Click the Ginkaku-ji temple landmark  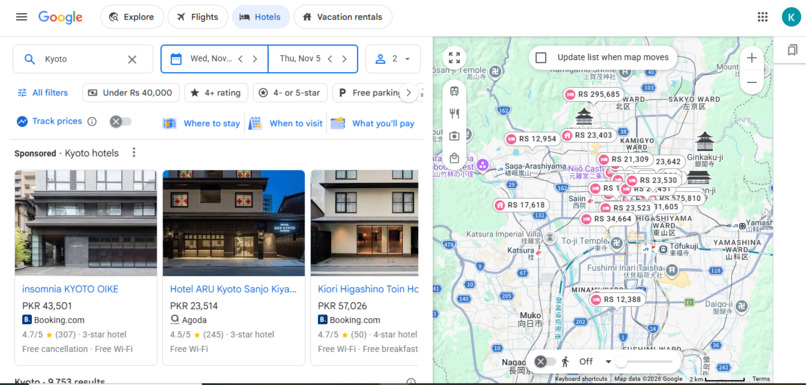704,141
